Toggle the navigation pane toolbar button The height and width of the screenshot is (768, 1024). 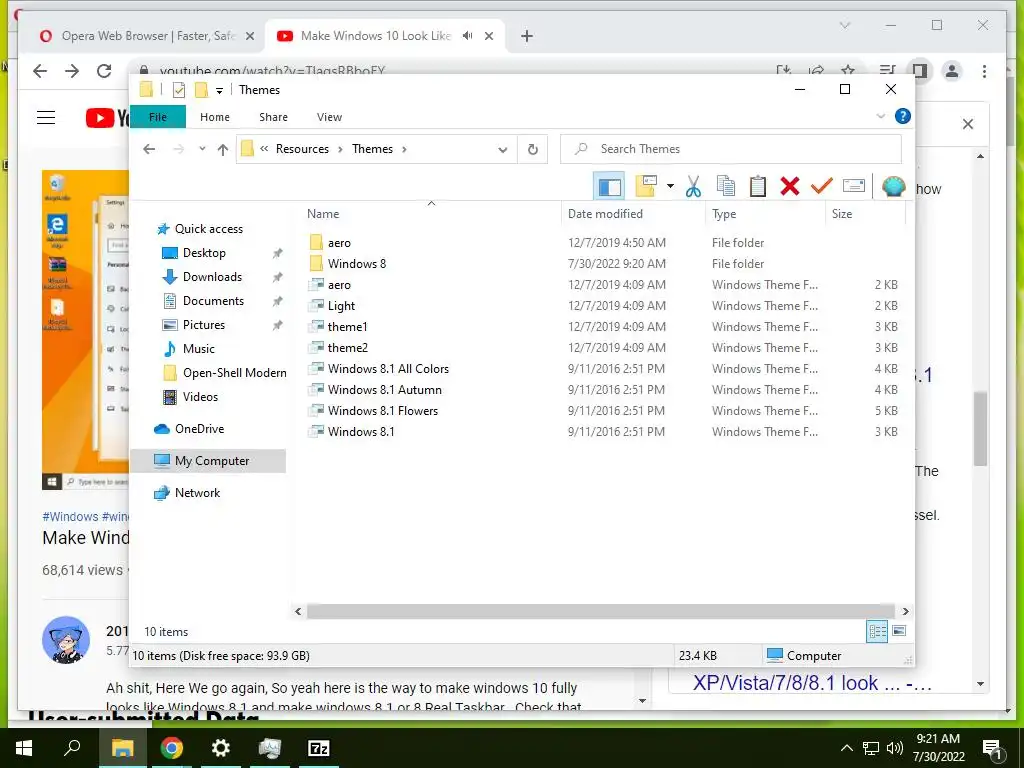point(609,187)
